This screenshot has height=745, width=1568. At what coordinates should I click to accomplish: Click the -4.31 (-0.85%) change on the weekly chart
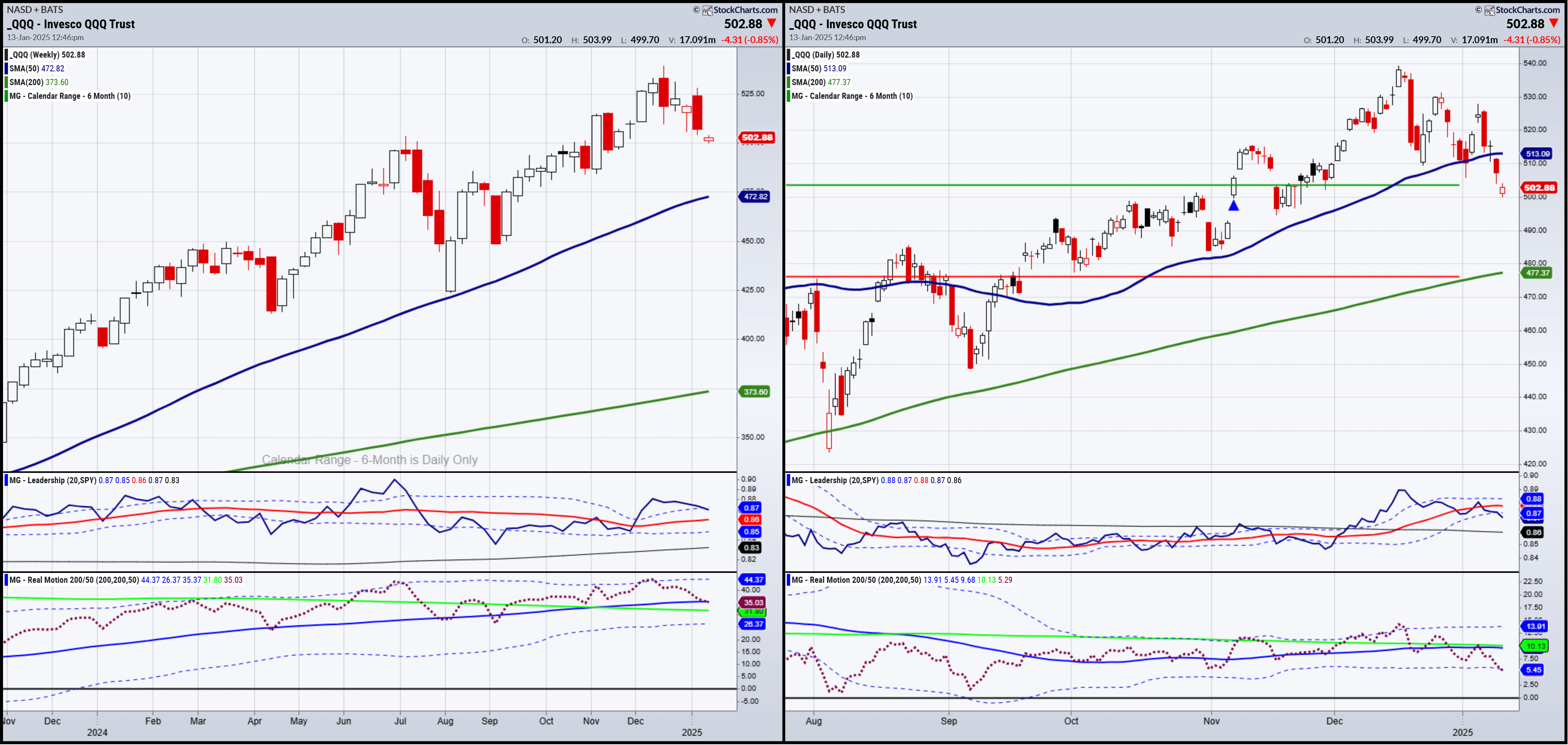click(750, 40)
